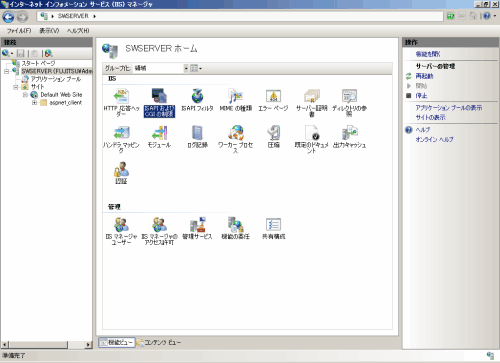The height and width of the screenshot is (363, 500).
Task: Click the address bar breadcrumb field
Action: [240, 16]
